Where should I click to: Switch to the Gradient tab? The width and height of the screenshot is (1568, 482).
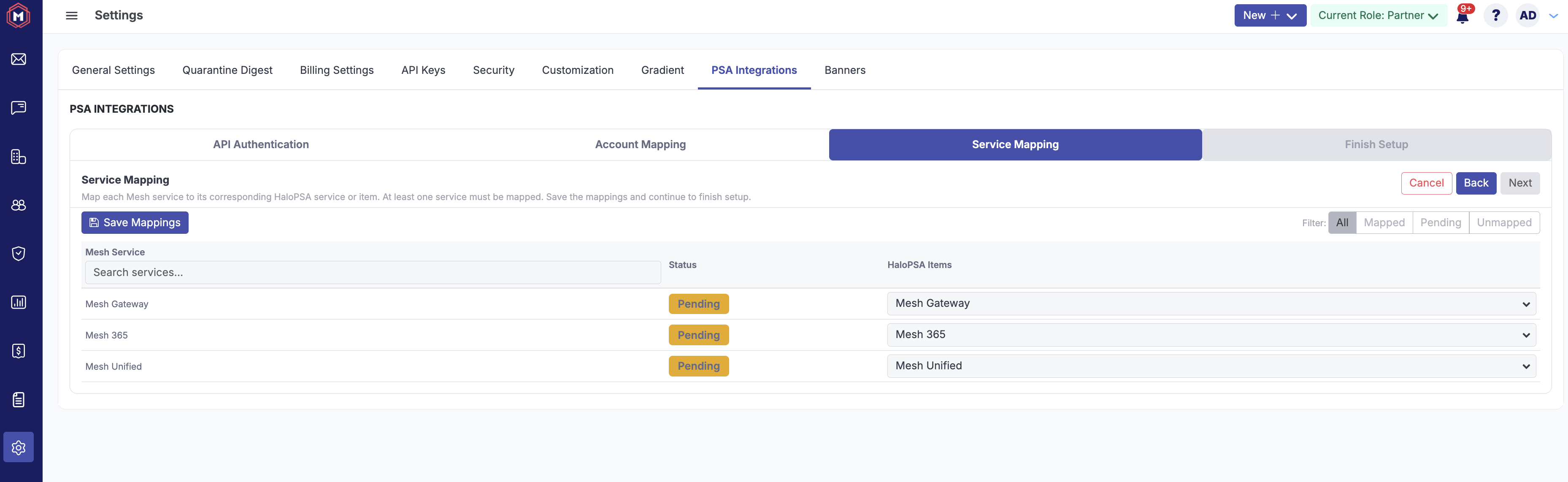point(662,70)
